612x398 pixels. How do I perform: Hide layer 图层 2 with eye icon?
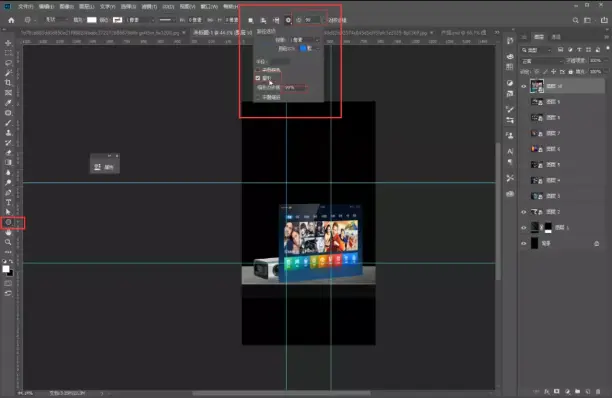[x=524, y=212]
